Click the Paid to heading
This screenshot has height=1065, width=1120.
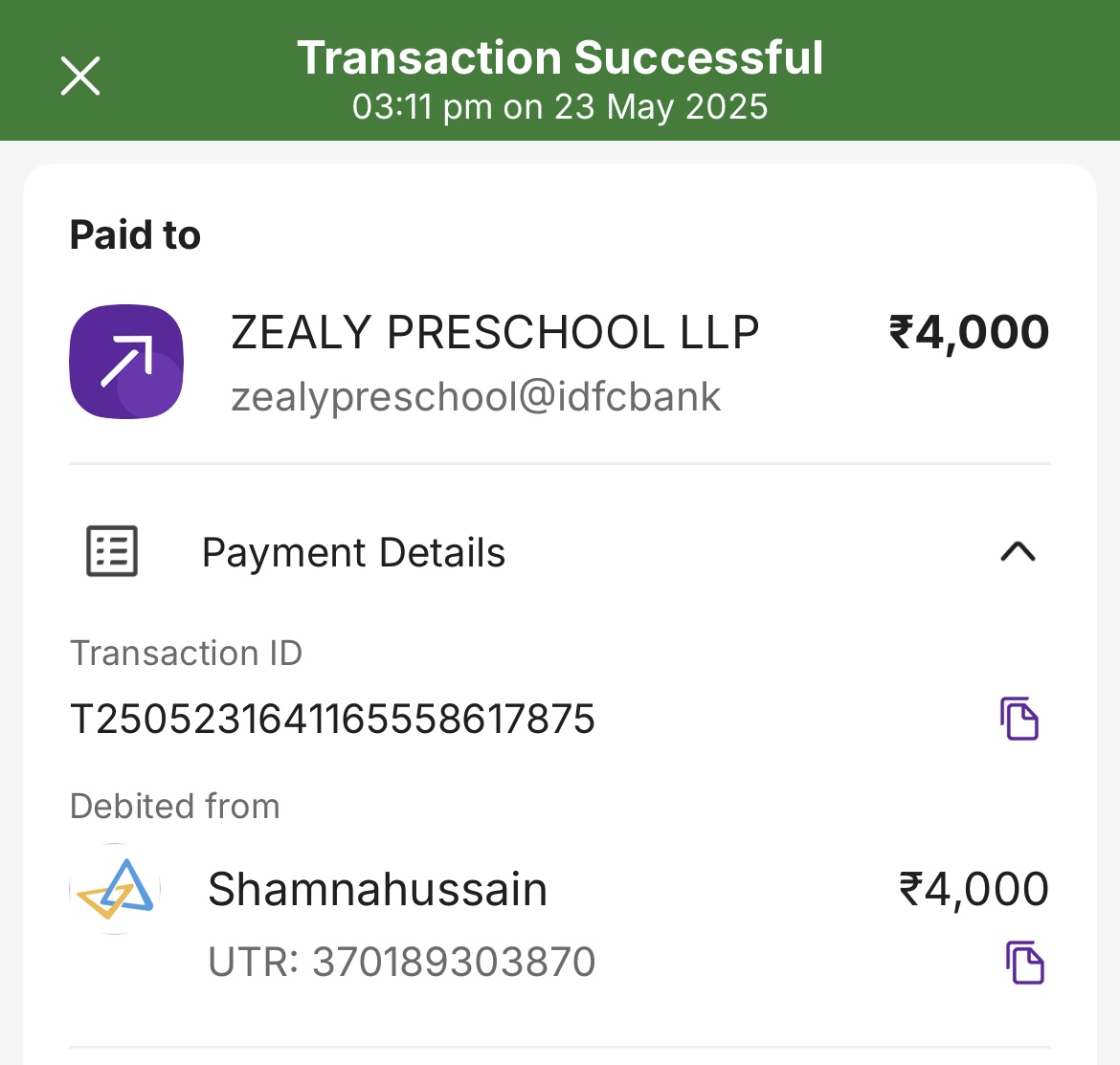point(135,235)
